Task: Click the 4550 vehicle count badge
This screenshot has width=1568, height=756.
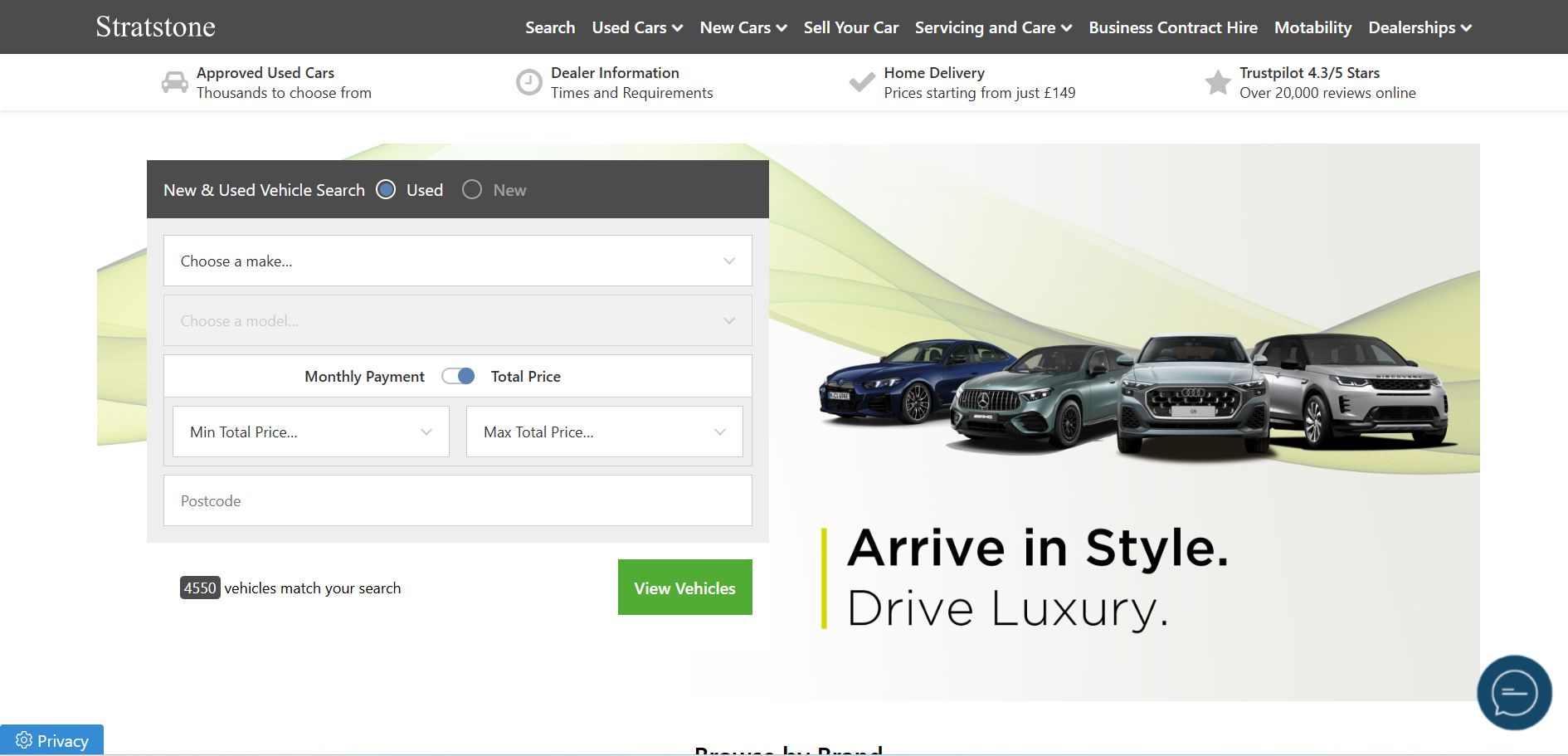Action: coord(200,588)
